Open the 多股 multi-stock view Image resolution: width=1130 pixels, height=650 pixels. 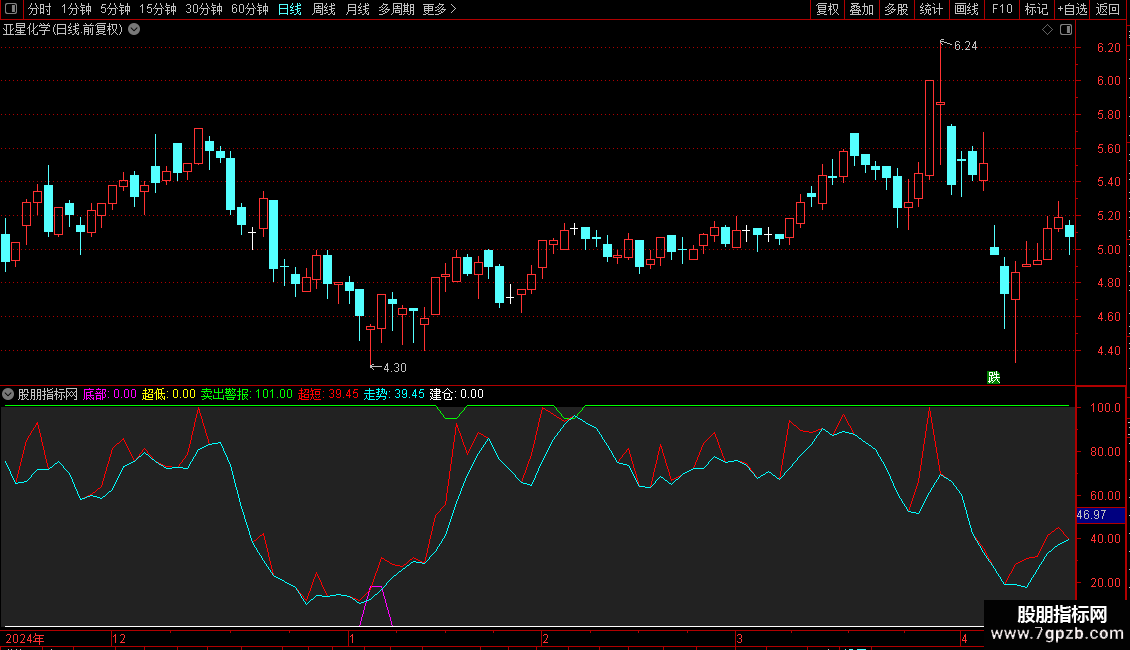point(897,9)
